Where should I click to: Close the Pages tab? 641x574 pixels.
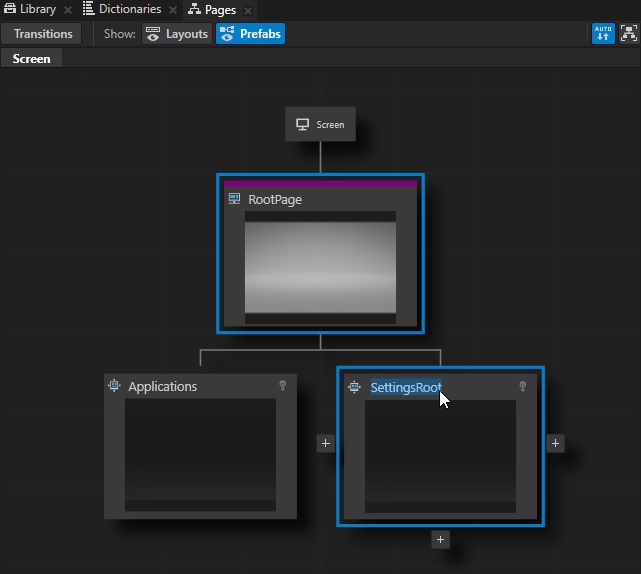(248, 10)
